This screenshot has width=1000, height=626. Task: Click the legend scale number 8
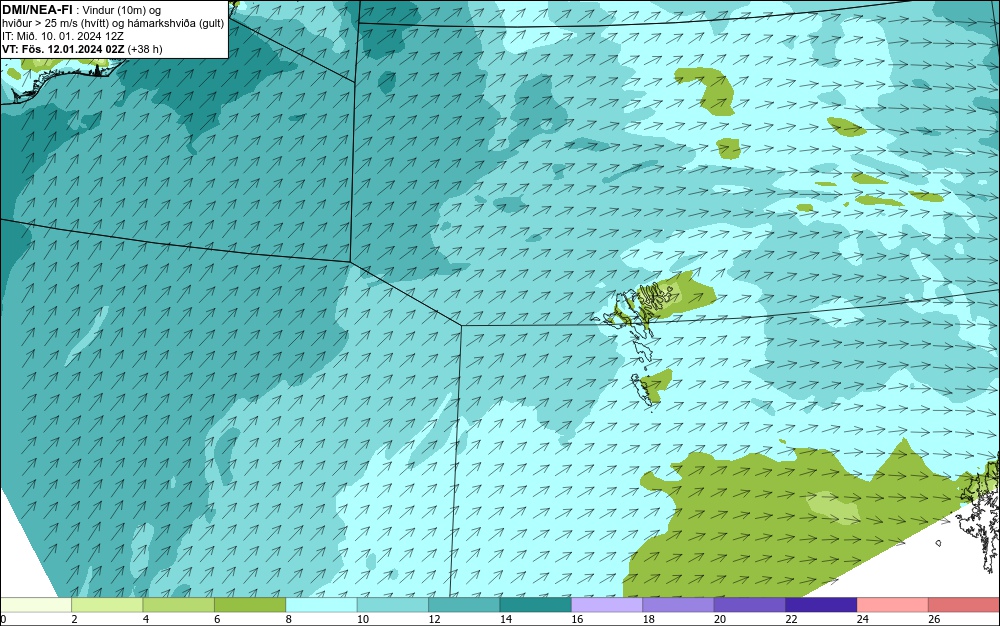pos(289,619)
